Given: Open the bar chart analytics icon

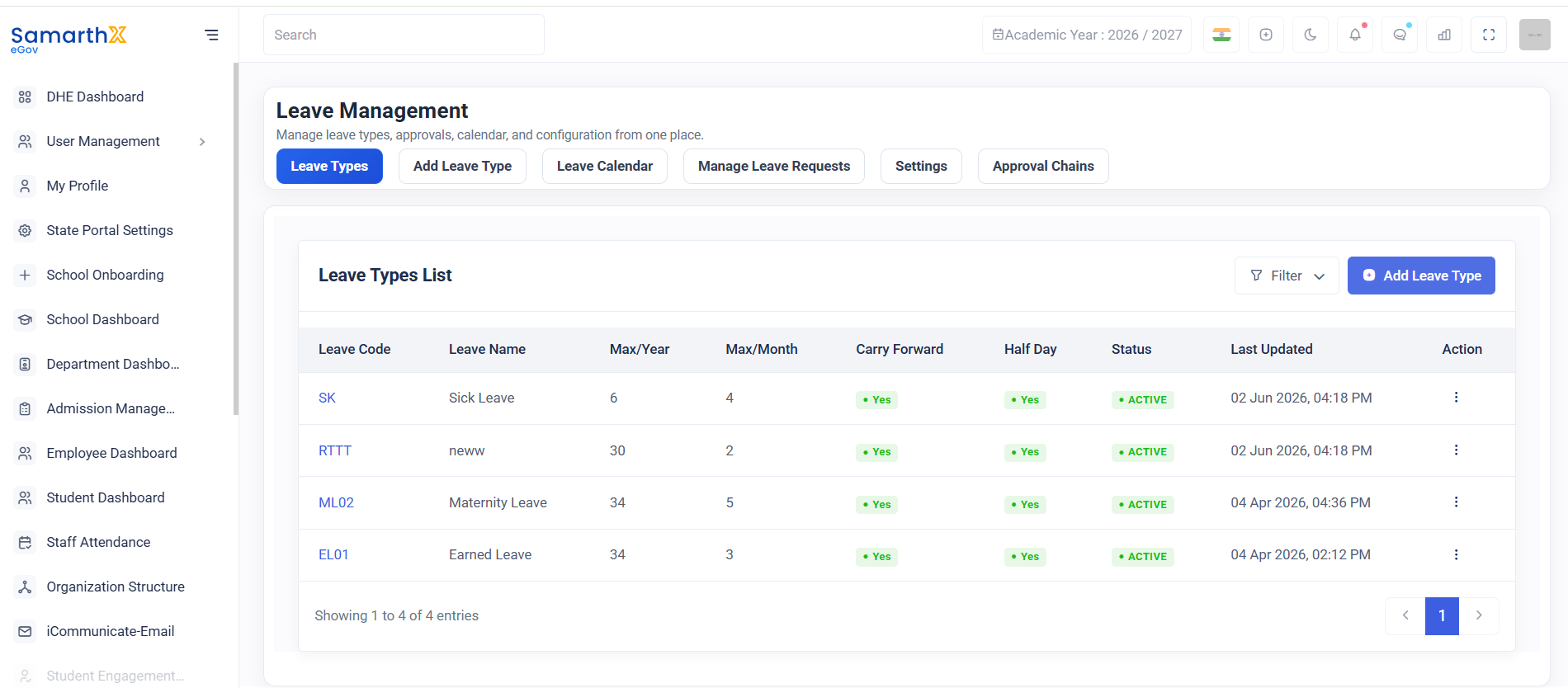Looking at the screenshot, I should coord(1444,35).
